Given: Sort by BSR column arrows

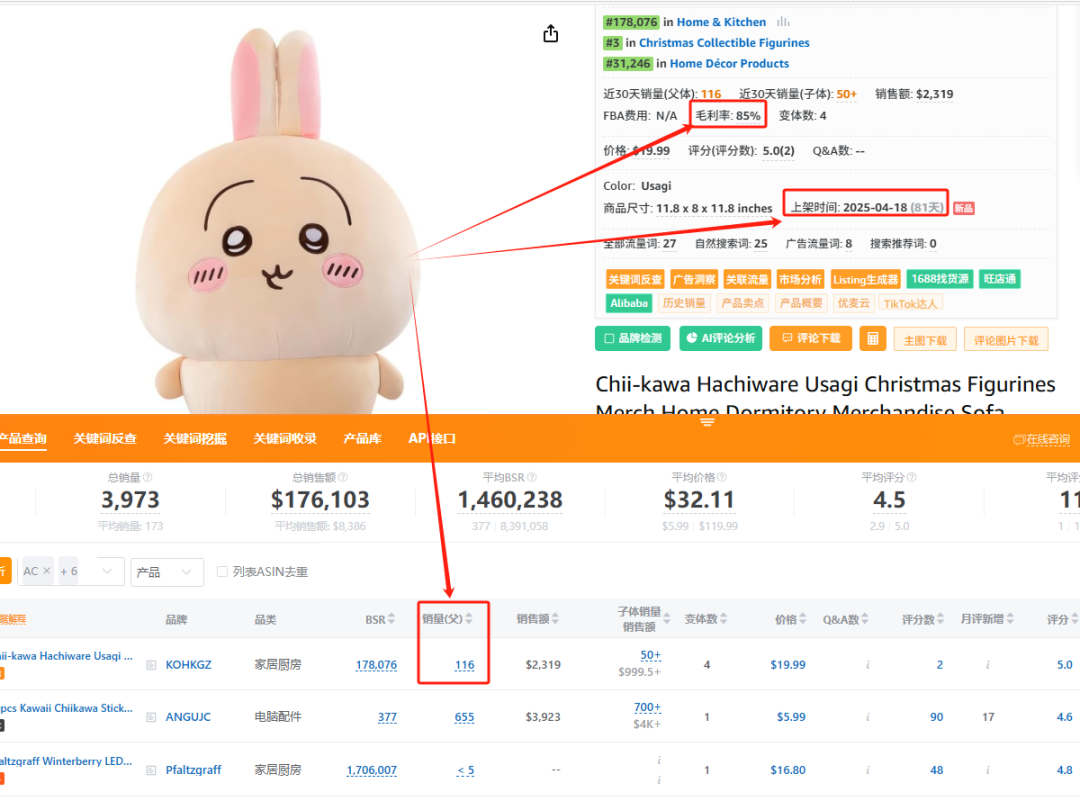Looking at the screenshot, I should [391, 619].
